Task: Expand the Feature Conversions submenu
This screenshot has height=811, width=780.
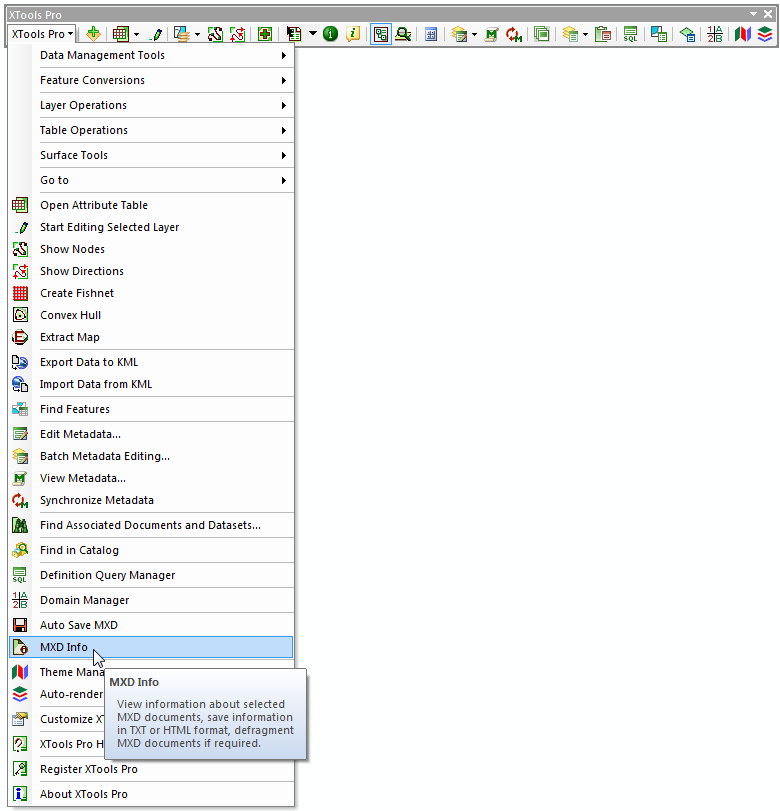Action: (x=163, y=80)
